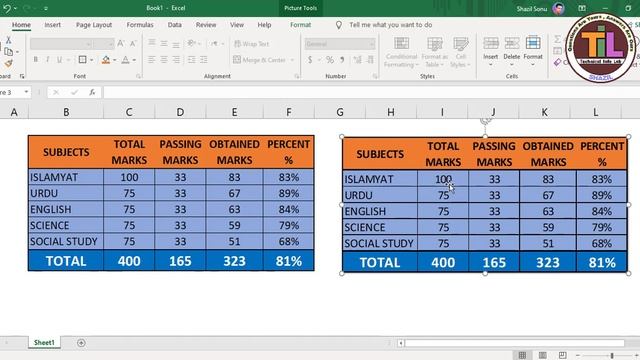Toggle Align Left
The height and width of the screenshot is (360, 640).
[x=151, y=60]
